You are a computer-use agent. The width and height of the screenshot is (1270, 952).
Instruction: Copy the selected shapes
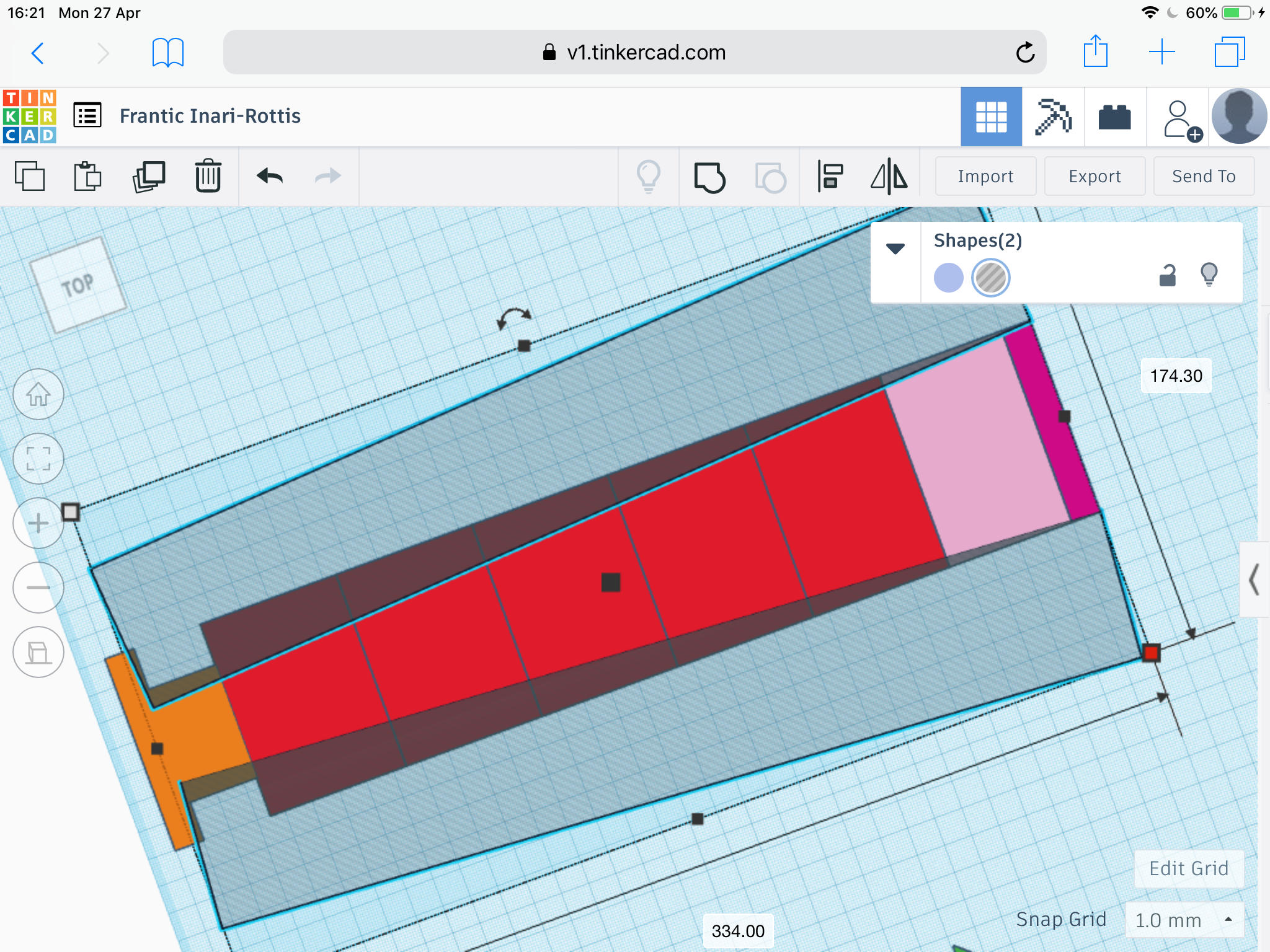coord(30,177)
